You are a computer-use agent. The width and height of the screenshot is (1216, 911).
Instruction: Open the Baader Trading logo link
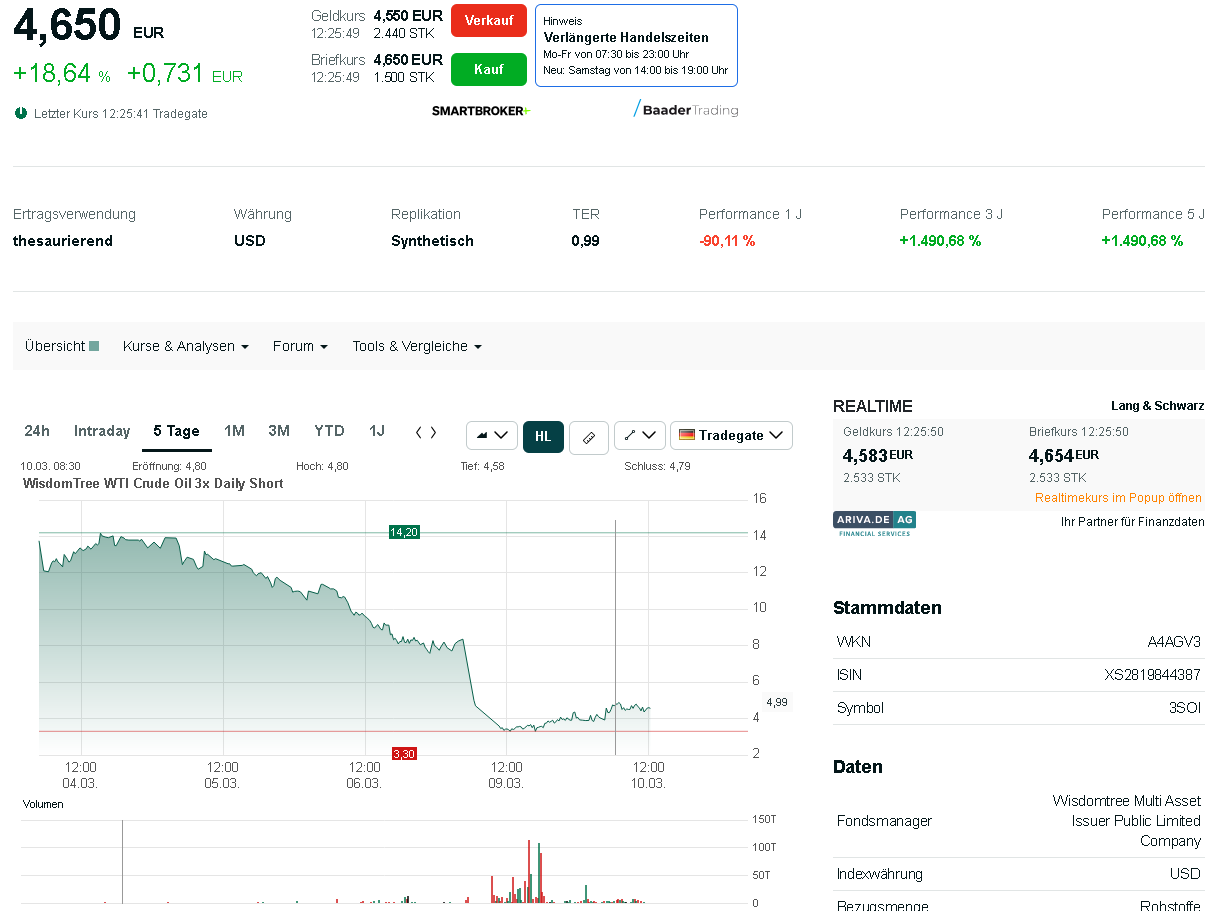pyautogui.click(x=686, y=110)
